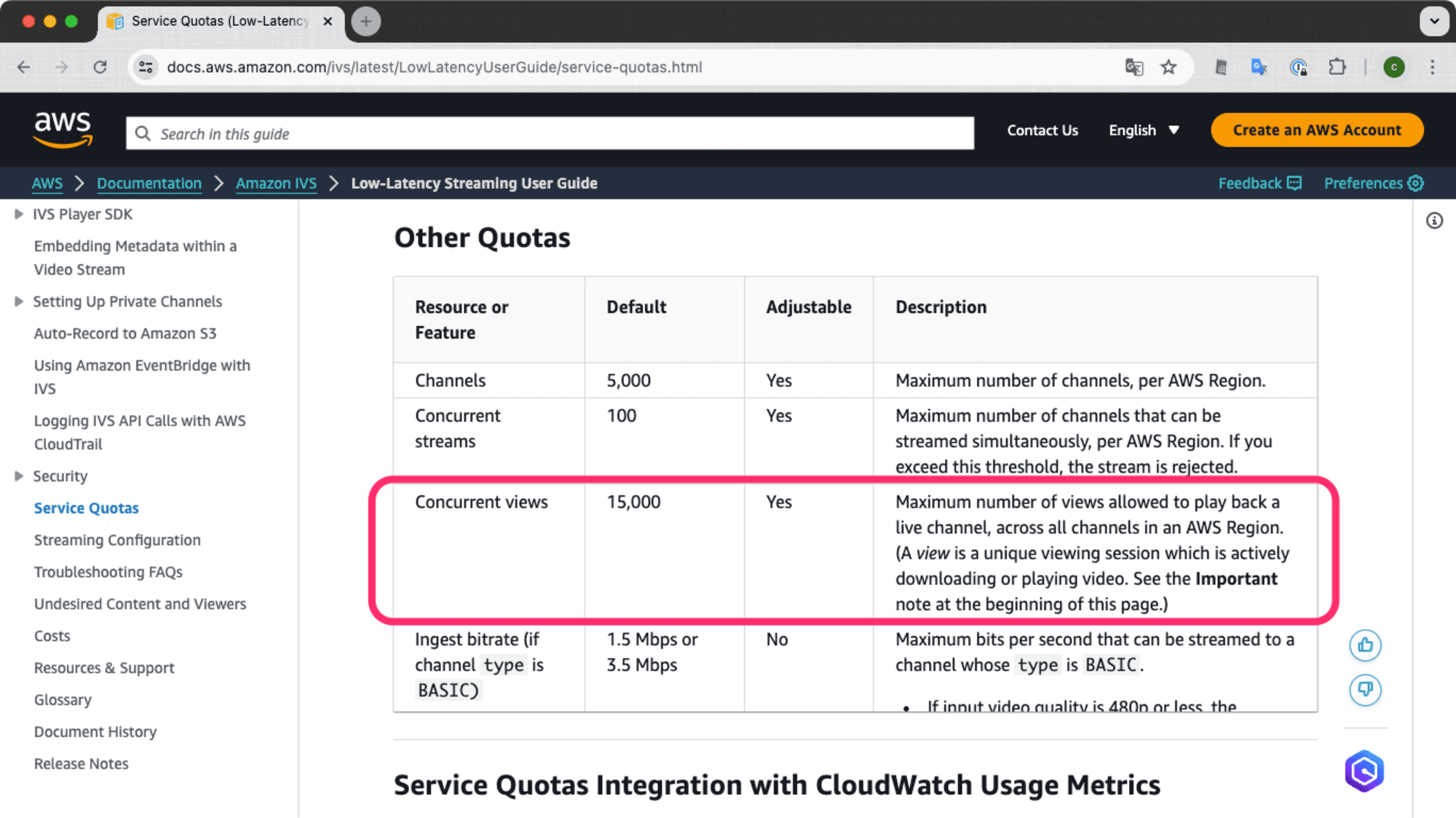Click the Other Quotas heading

(482, 237)
